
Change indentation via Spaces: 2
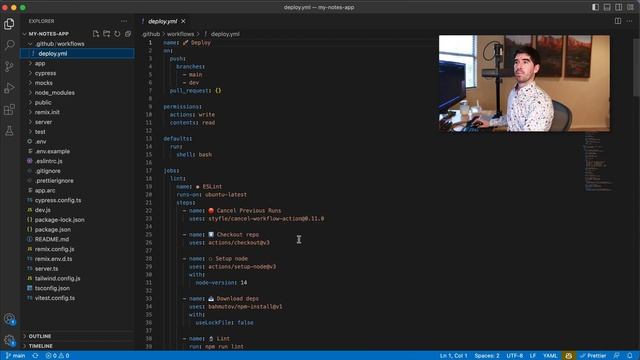(487, 356)
